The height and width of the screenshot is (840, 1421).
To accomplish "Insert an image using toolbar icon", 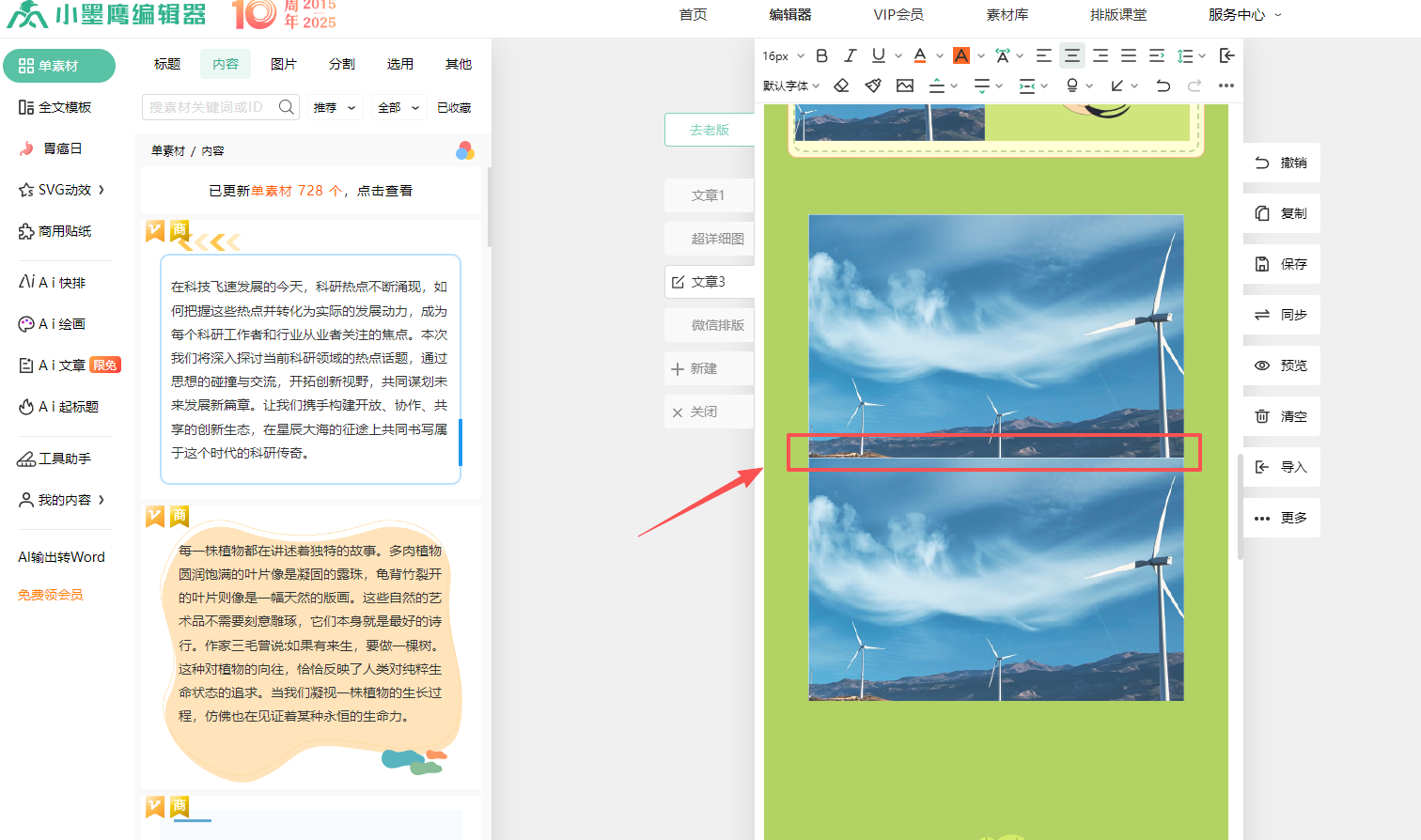I will (905, 86).
